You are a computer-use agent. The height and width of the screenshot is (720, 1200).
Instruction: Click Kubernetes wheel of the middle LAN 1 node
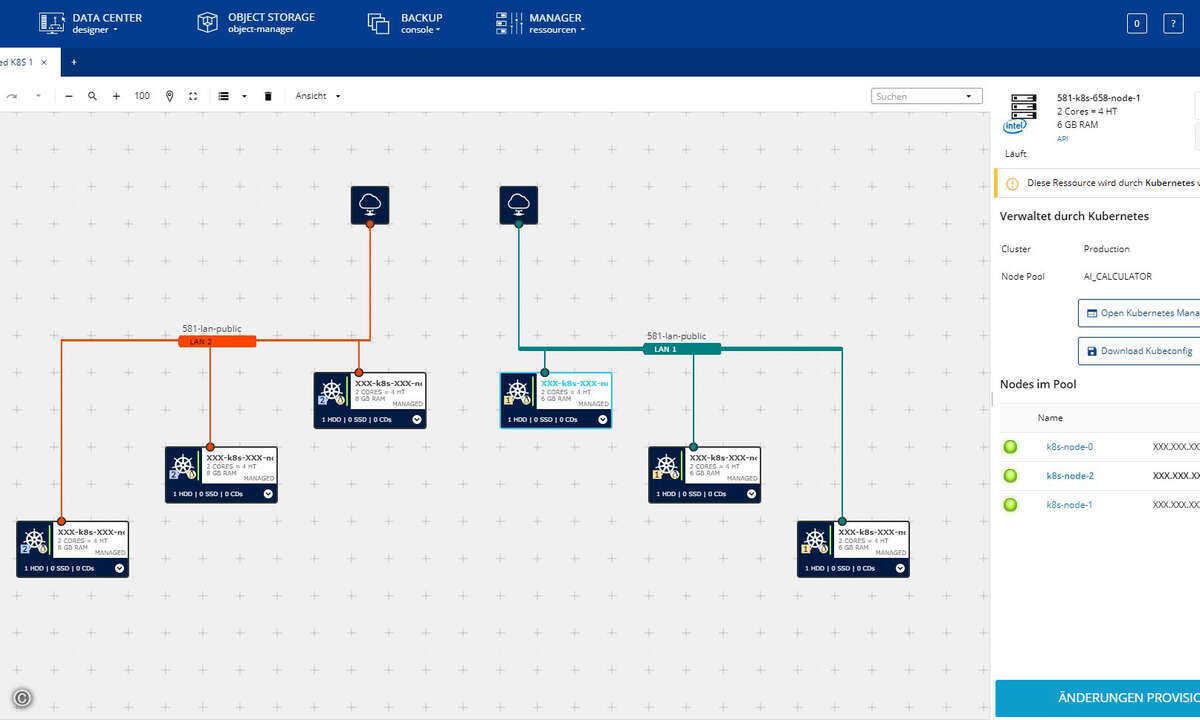pyautogui.click(x=668, y=466)
